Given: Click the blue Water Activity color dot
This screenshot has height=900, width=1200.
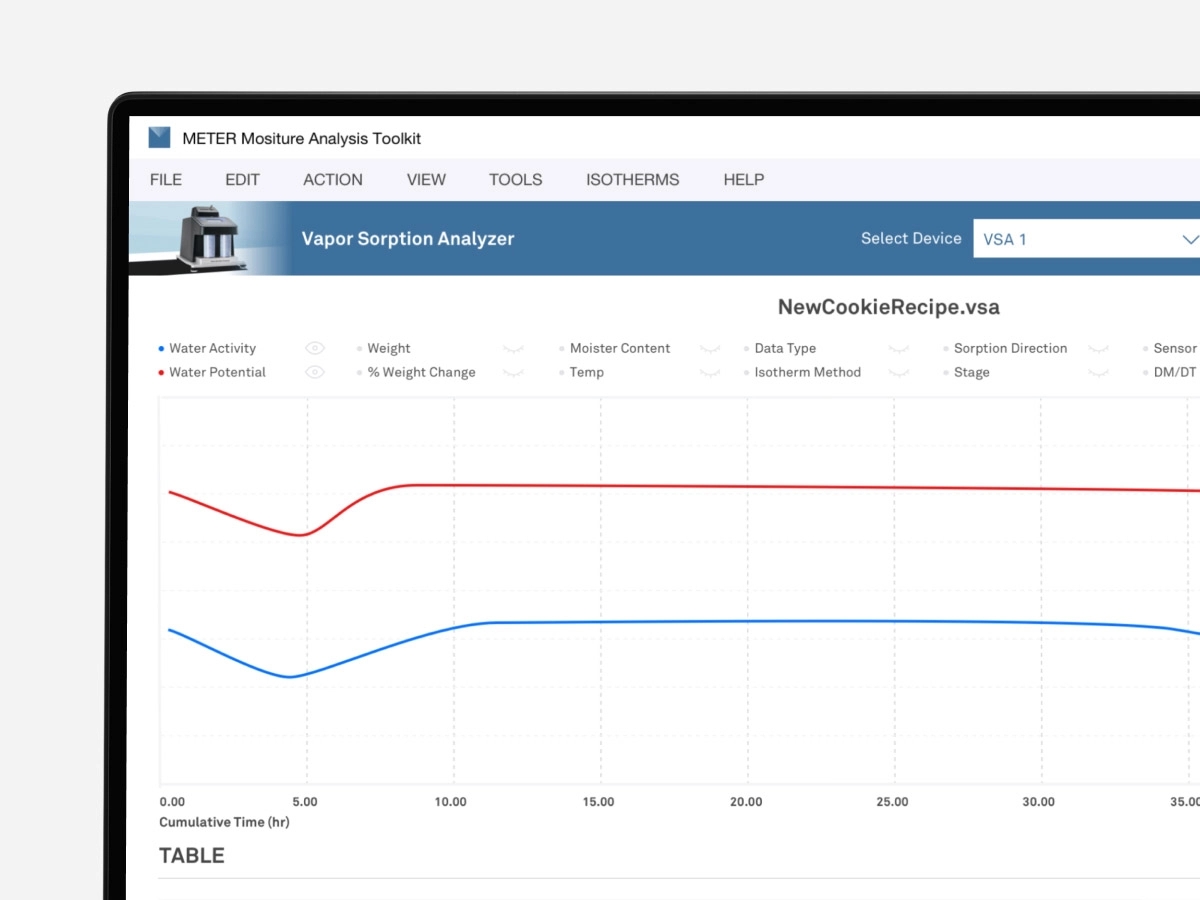Looking at the screenshot, I should [162, 348].
